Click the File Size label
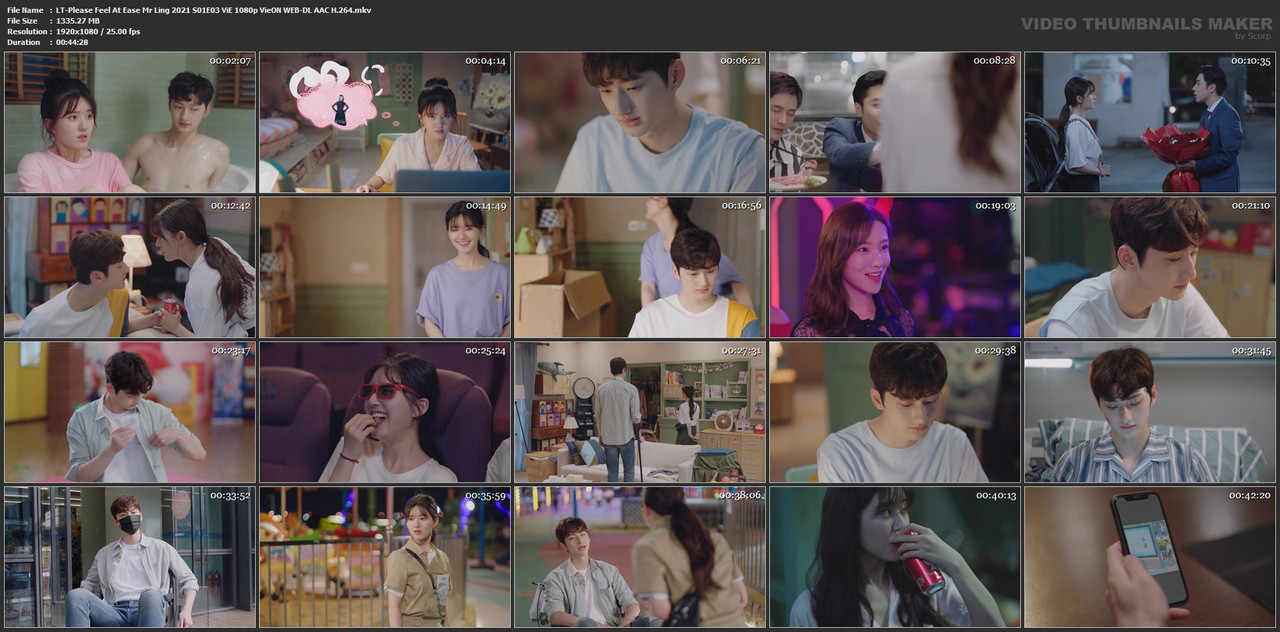Screen dimensions: 1280x632 [x=22, y=20]
